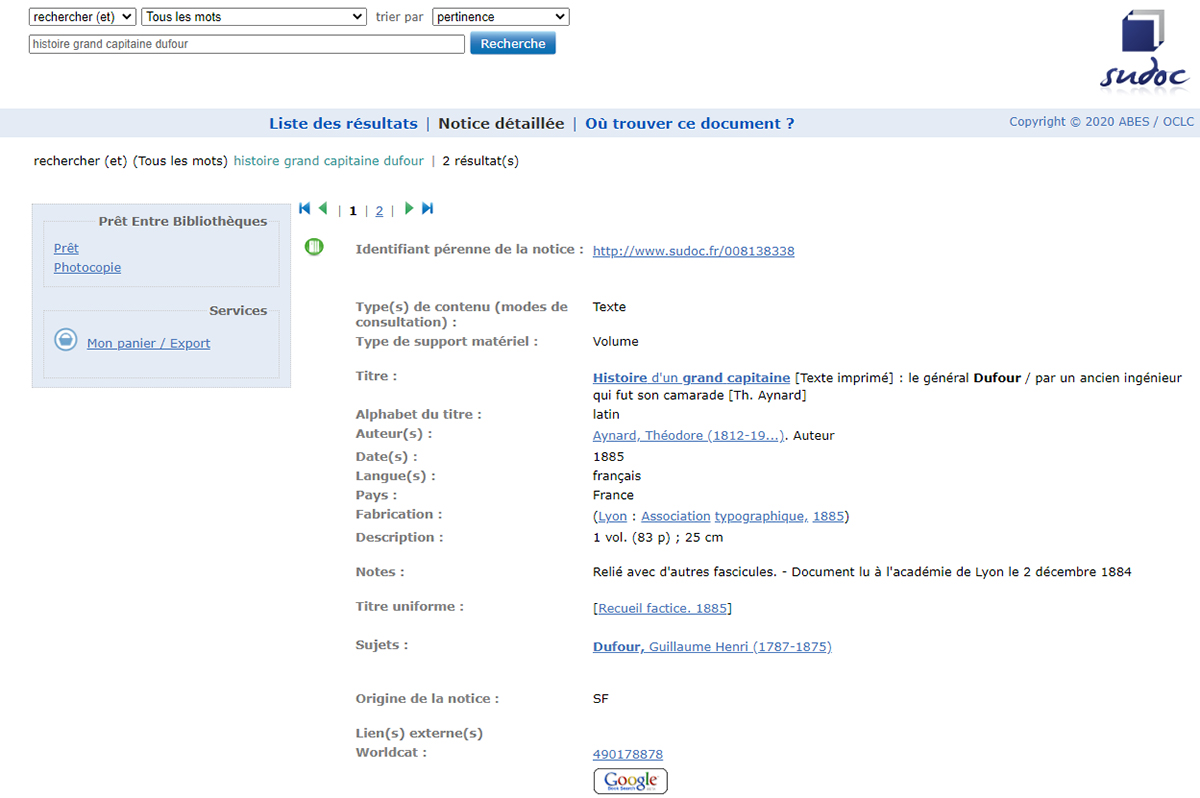The height and width of the screenshot is (798, 1200).
Task: Click the Recherche button
Action: 513,44
